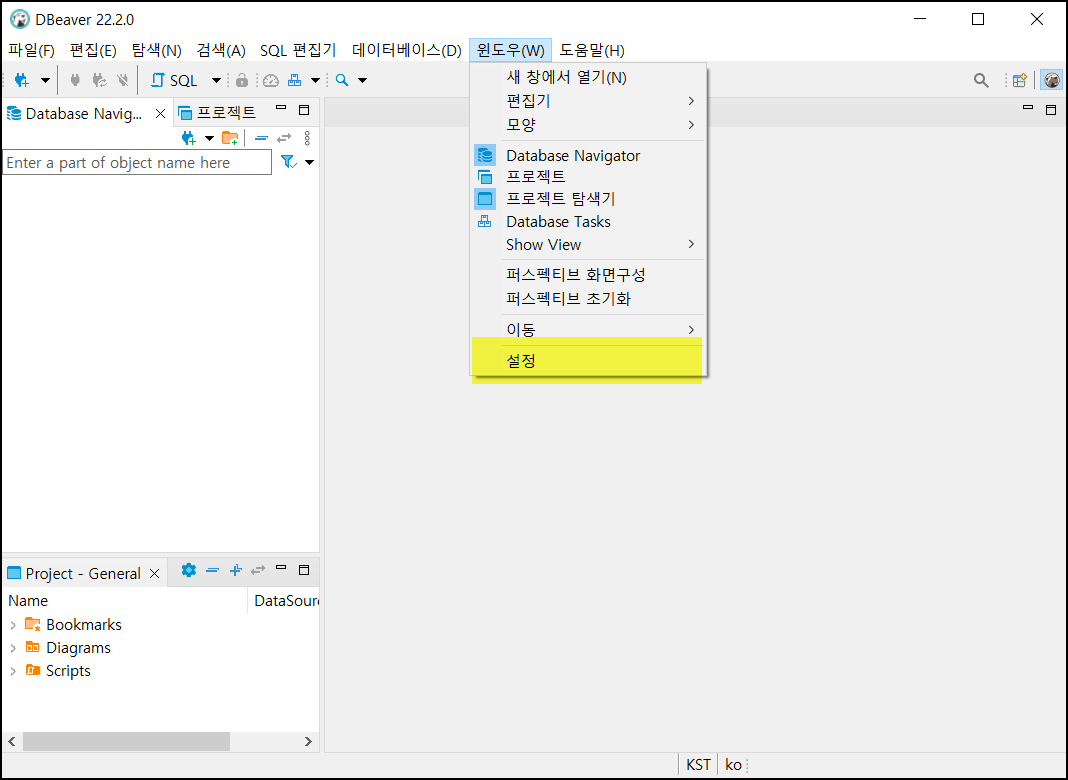
Task: Open the dropdown arrow next to SQL button
Action: (x=216, y=80)
